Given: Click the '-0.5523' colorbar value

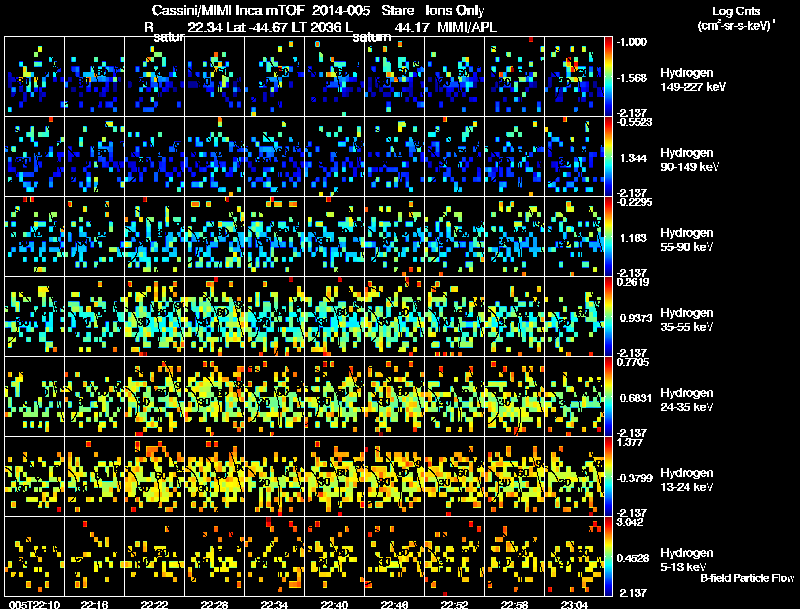Looking at the screenshot, I should pos(634,122).
